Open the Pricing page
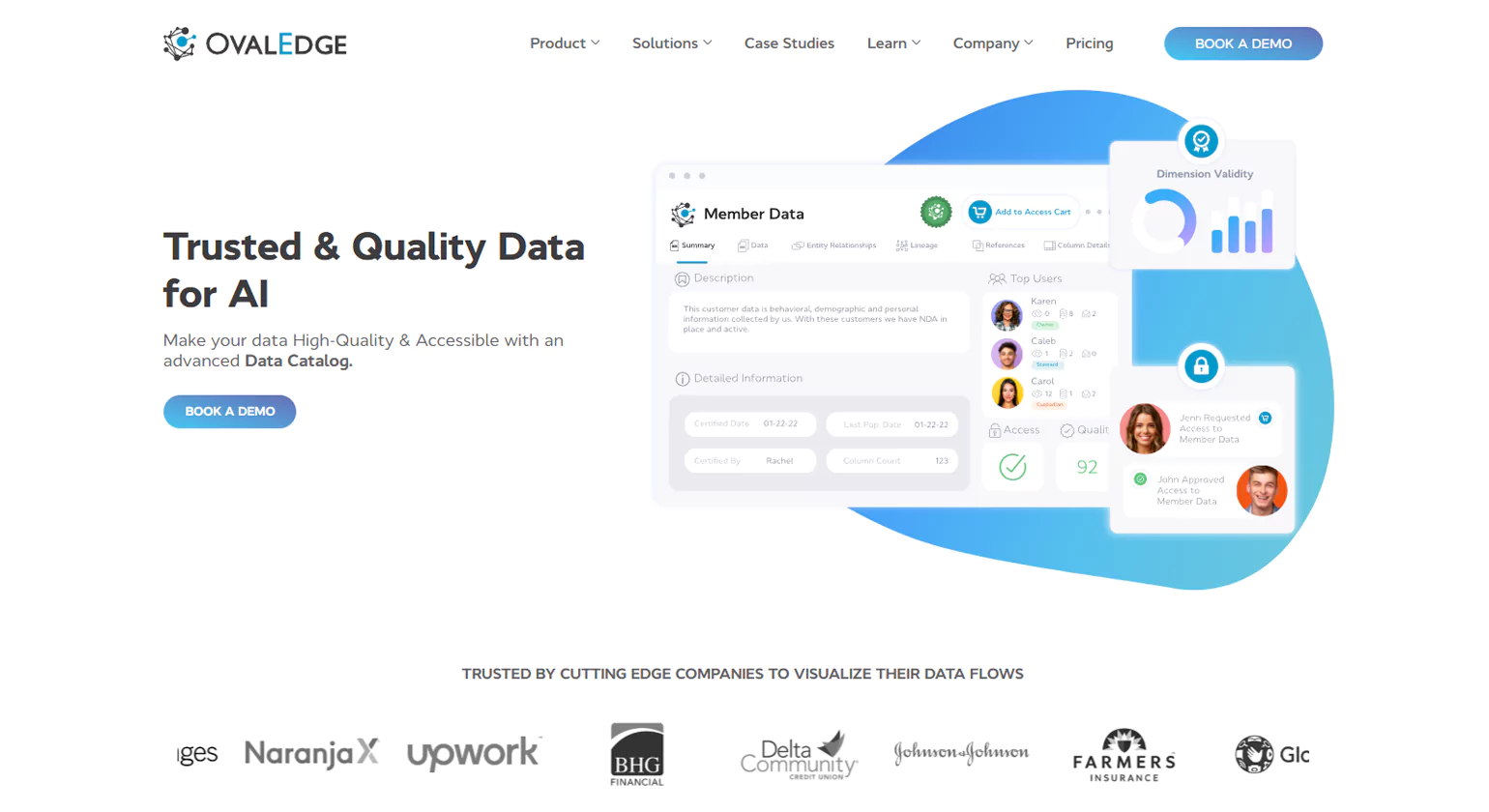Viewport: 1489px width, 812px height. tap(1089, 43)
